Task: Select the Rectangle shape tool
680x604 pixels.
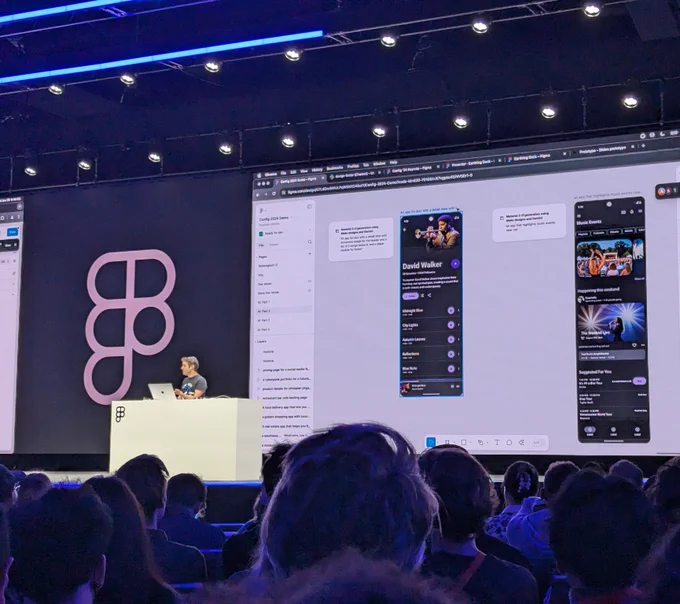Action: pos(464,442)
